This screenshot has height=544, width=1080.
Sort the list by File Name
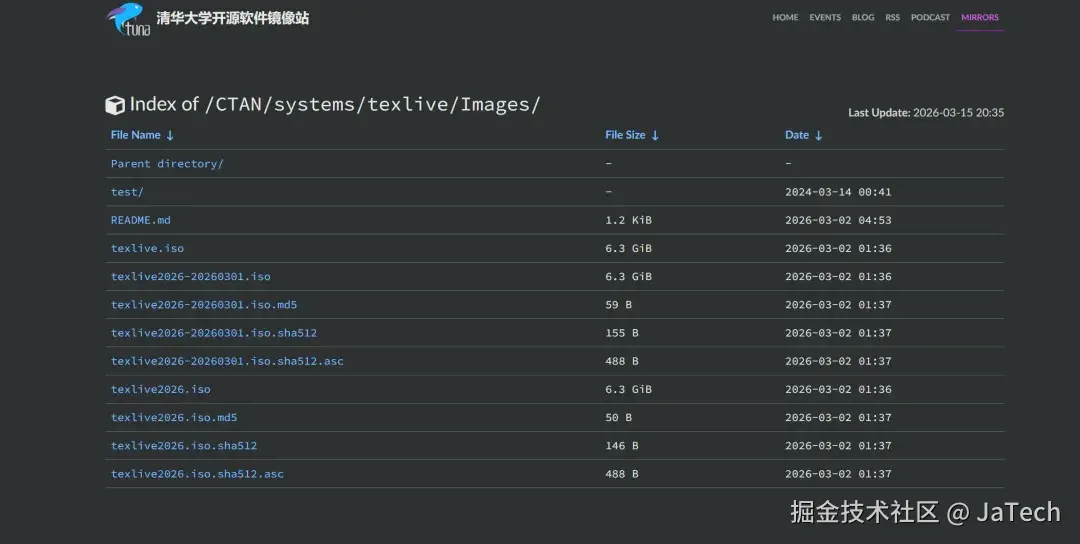(143, 135)
